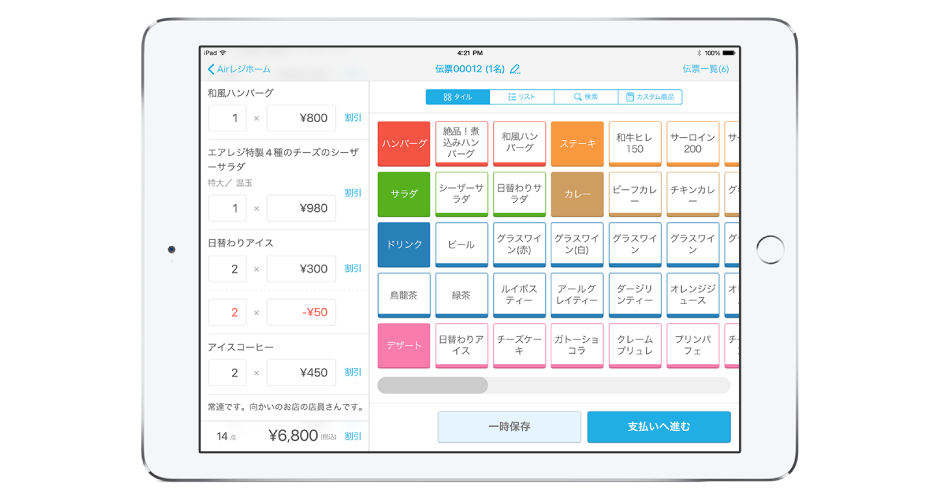Add ビーフカレー to order
The image size is (940, 500).
click(x=635, y=194)
